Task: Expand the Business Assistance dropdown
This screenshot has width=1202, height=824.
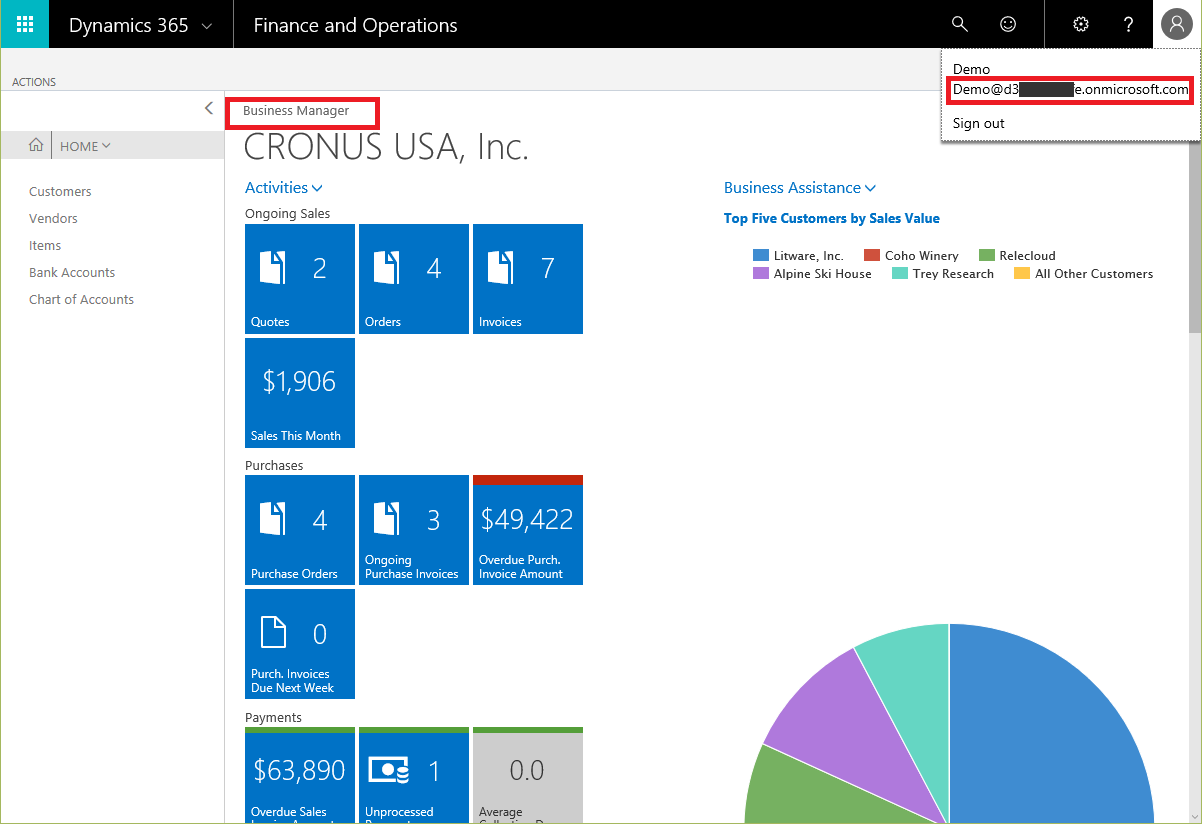Action: coord(800,187)
